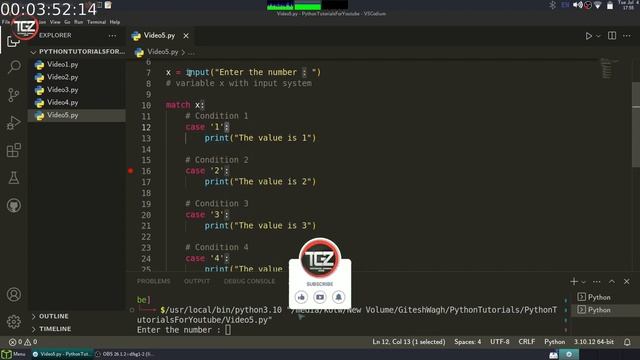Select language mode Python in status bar
This screenshot has width=640, height=360.
555,342
